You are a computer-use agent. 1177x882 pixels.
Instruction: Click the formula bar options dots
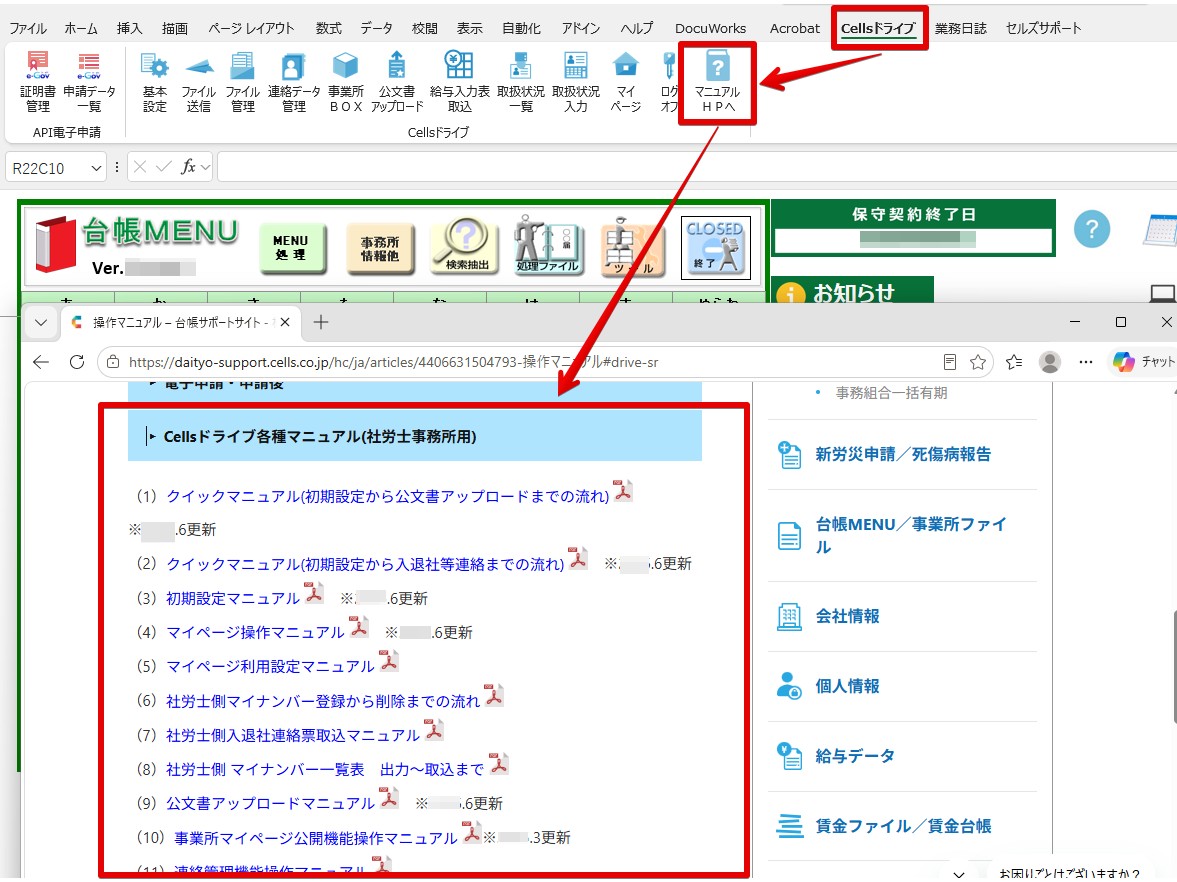(x=116, y=167)
